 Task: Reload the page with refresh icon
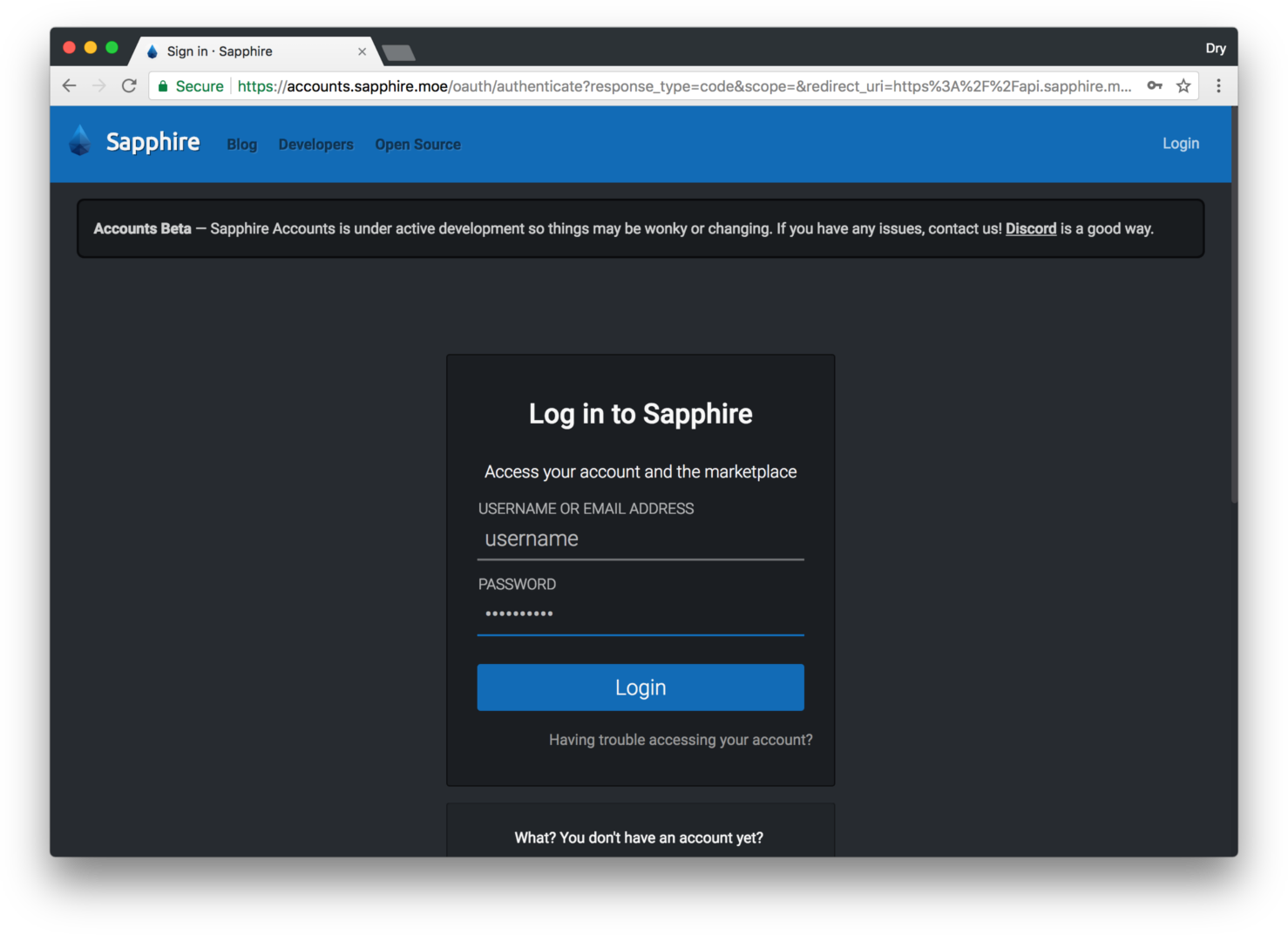129,85
